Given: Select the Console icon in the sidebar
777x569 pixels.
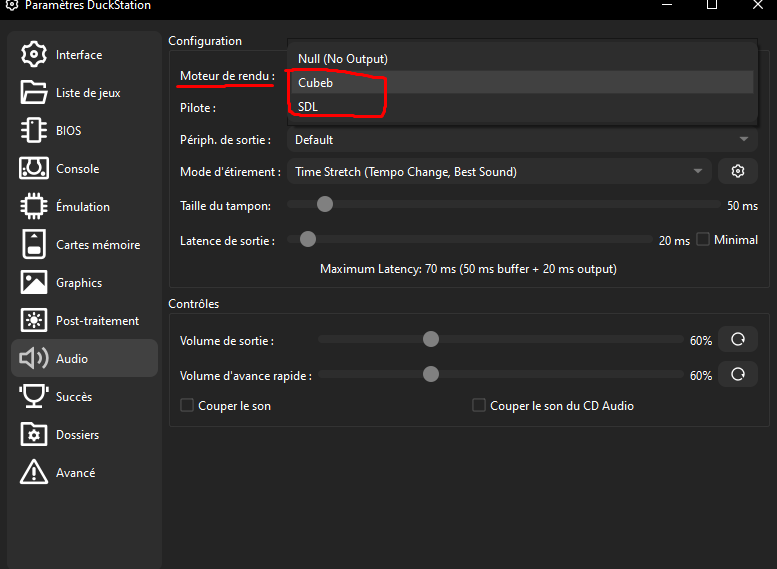Looking at the screenshot, I should 34,169.
